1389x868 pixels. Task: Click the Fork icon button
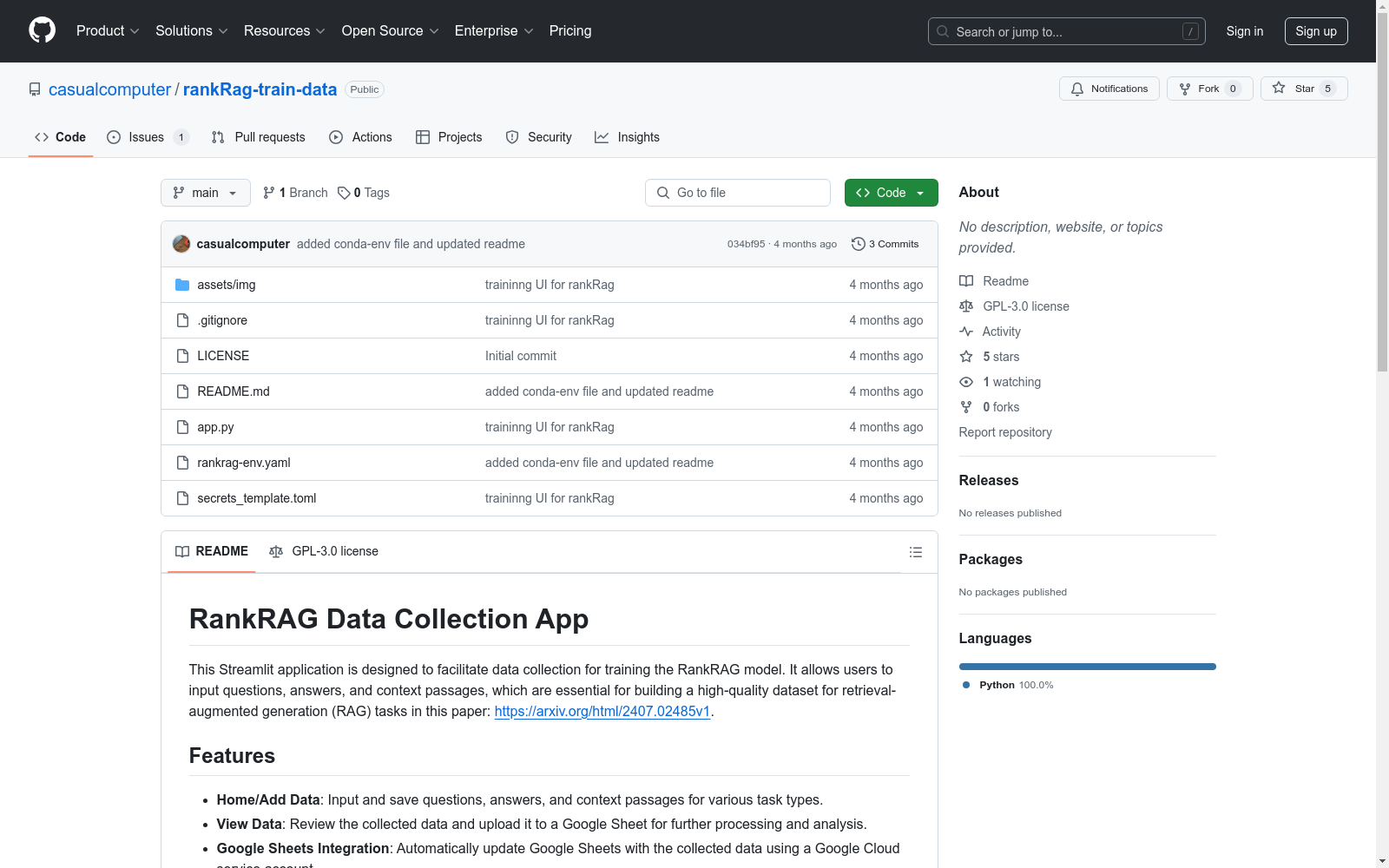pos(1185,89)
